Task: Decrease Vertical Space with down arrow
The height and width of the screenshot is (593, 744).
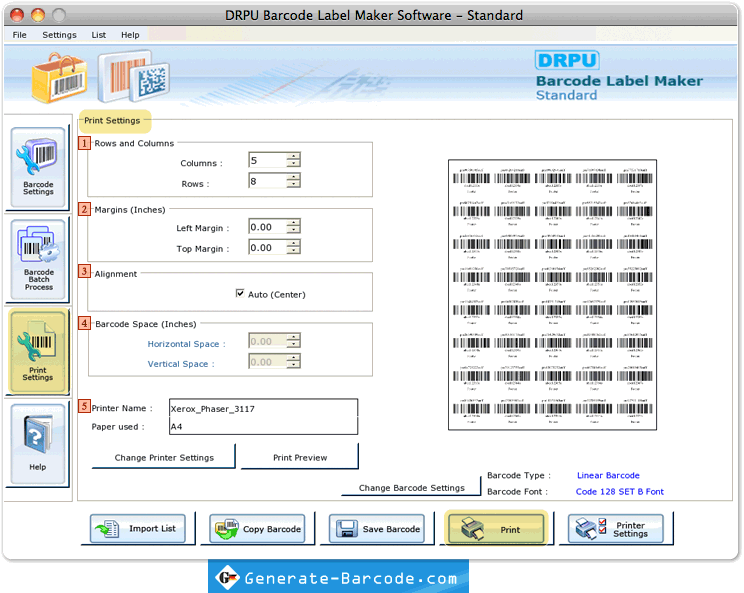Action: 294,365
